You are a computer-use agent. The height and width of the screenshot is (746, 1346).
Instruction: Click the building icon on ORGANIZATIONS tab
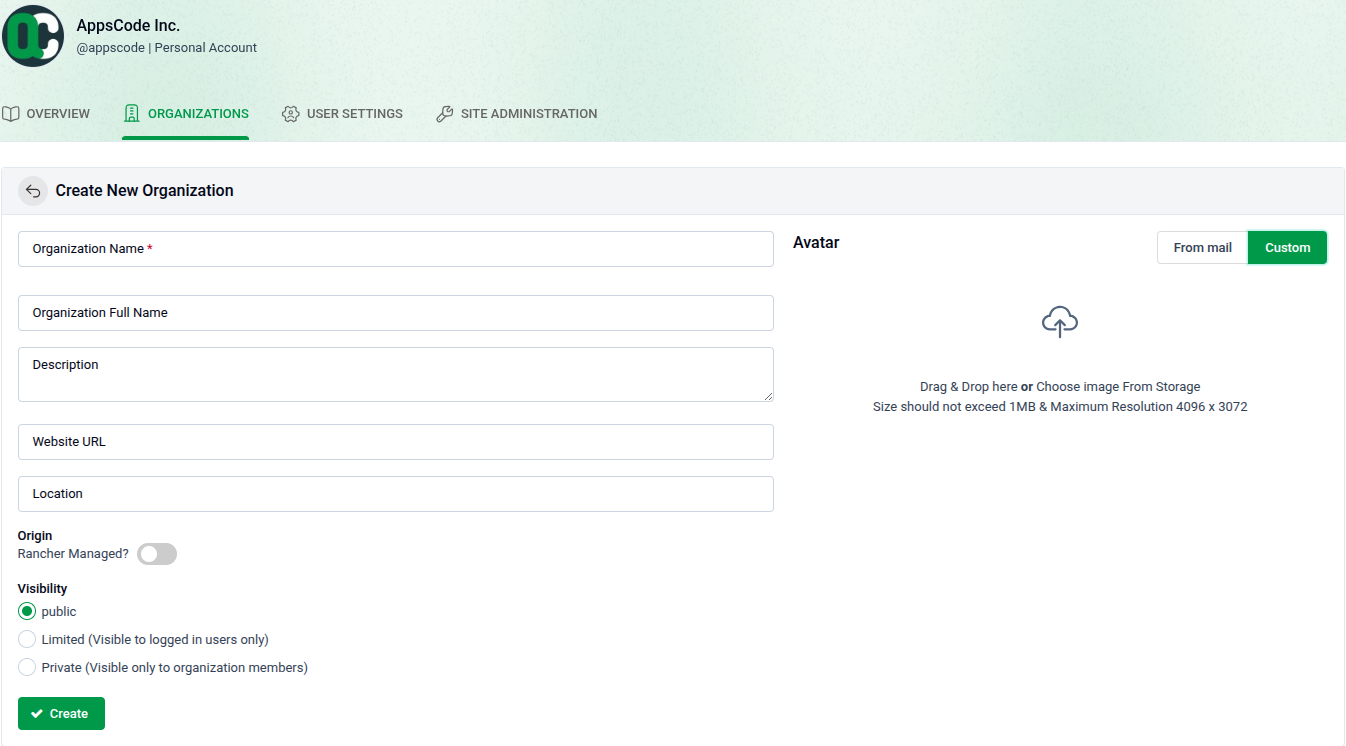point(131,113)
